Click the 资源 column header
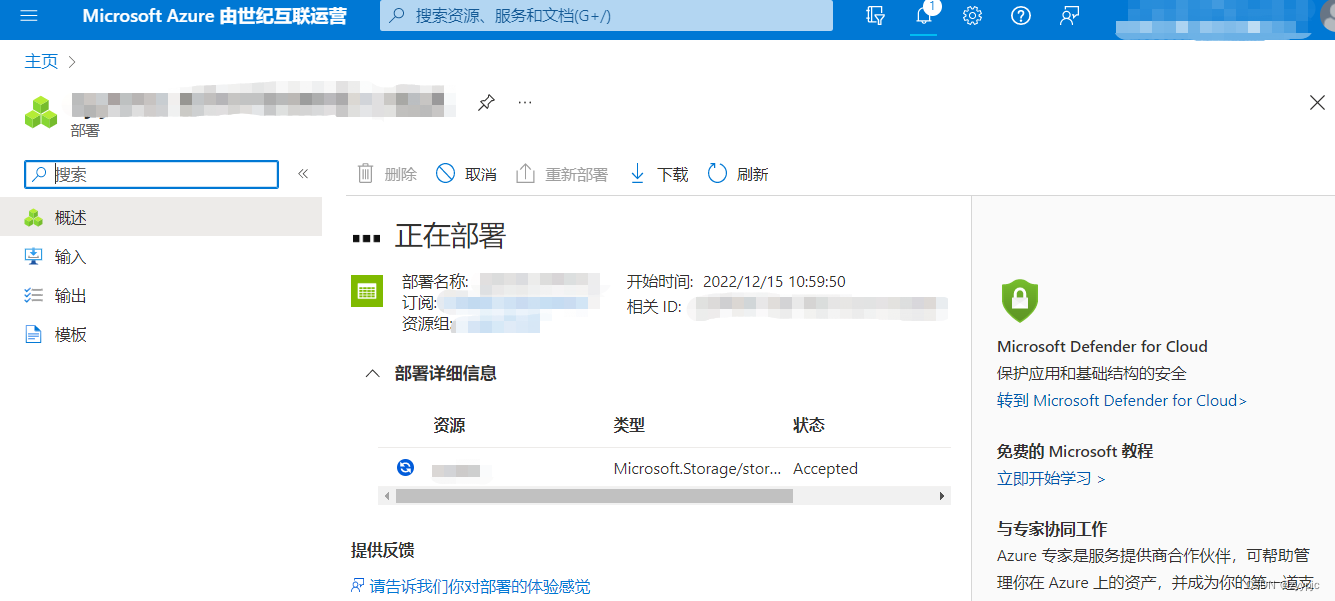 click(449, 426)
